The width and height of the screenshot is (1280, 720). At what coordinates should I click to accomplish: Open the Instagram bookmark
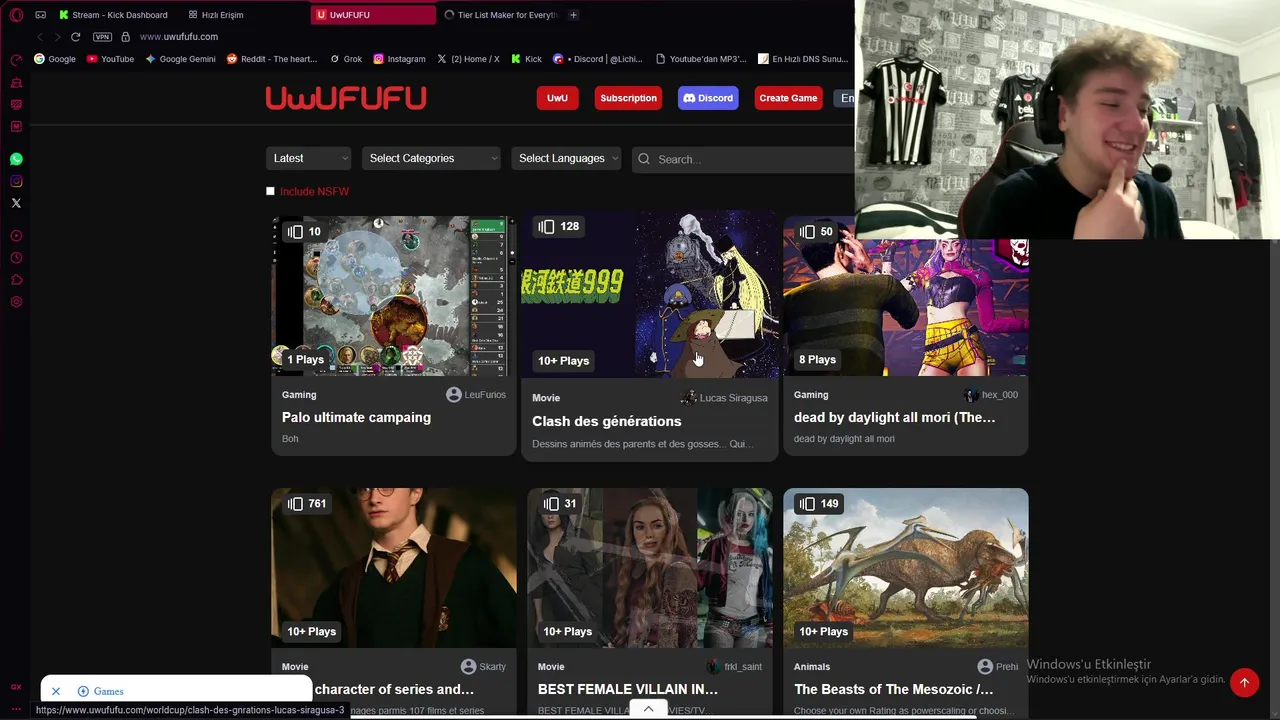399,59
